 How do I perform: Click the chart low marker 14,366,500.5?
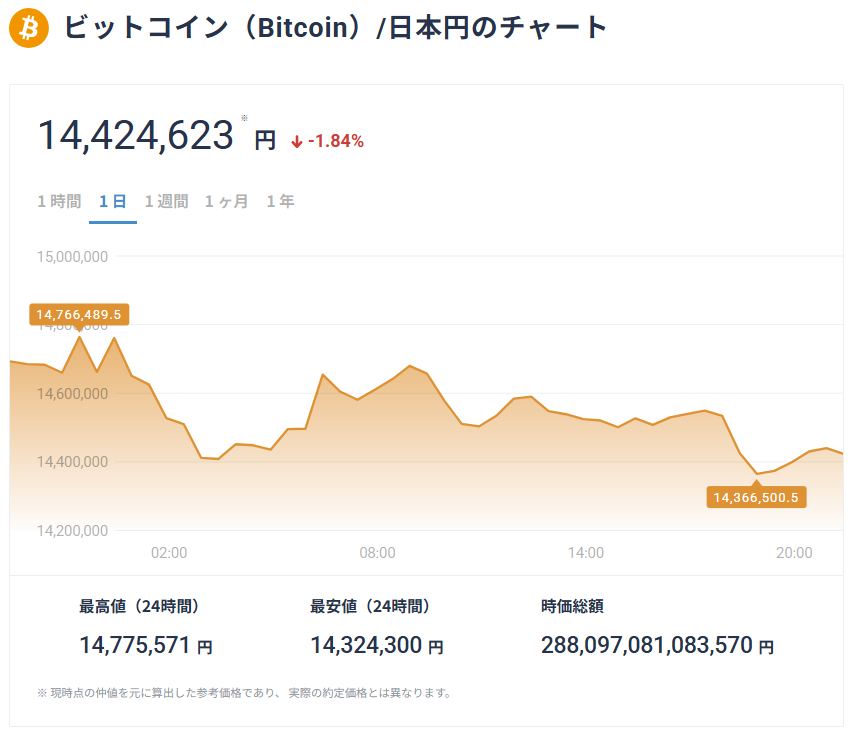tap(756, 497)
